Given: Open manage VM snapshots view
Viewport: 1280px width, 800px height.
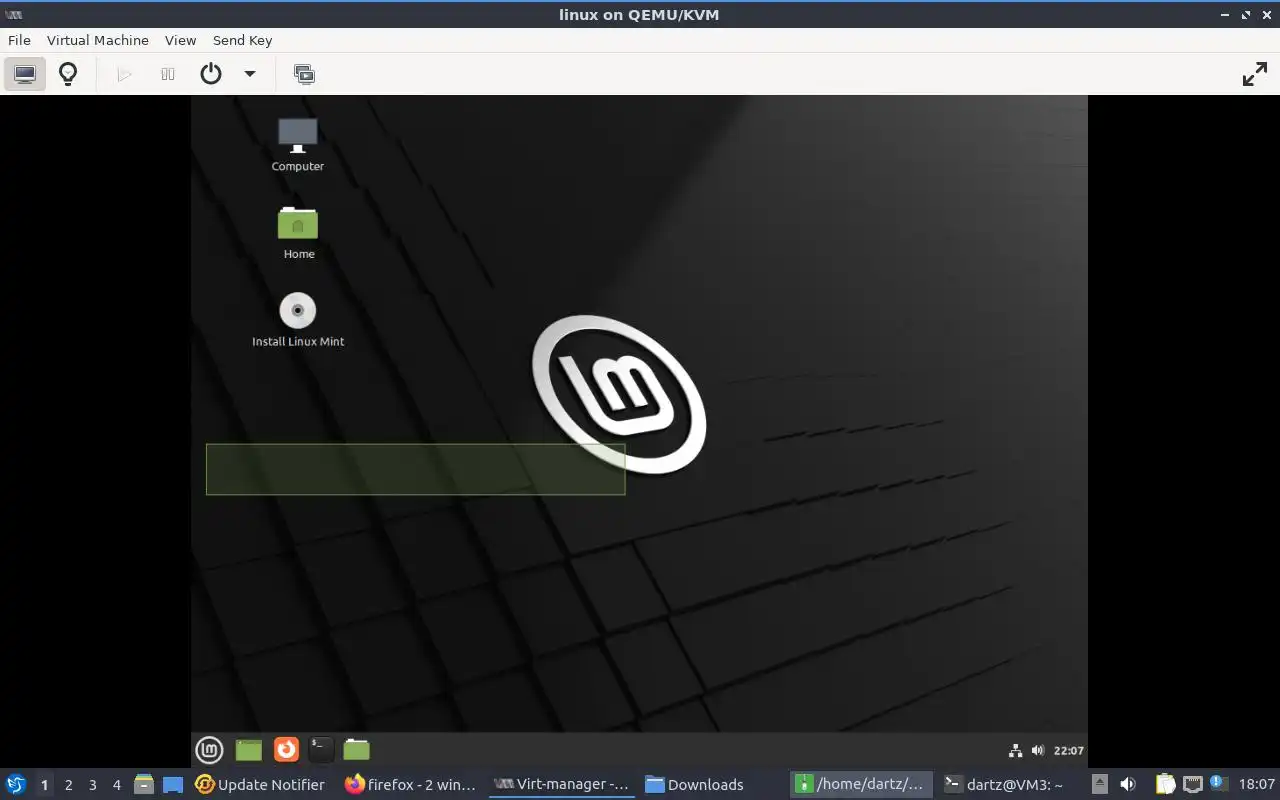Looking at the screenshot, I should [x=304, y=74].
